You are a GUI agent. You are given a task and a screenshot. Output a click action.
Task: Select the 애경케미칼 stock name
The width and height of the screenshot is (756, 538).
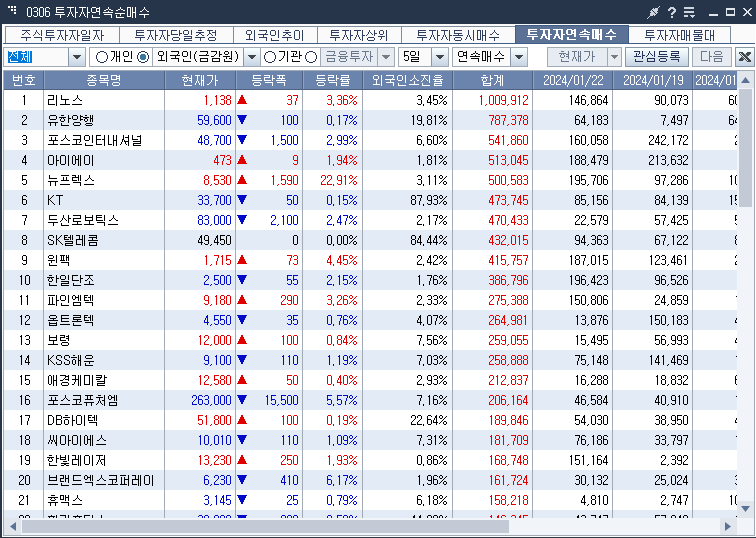tap(77, 380)
